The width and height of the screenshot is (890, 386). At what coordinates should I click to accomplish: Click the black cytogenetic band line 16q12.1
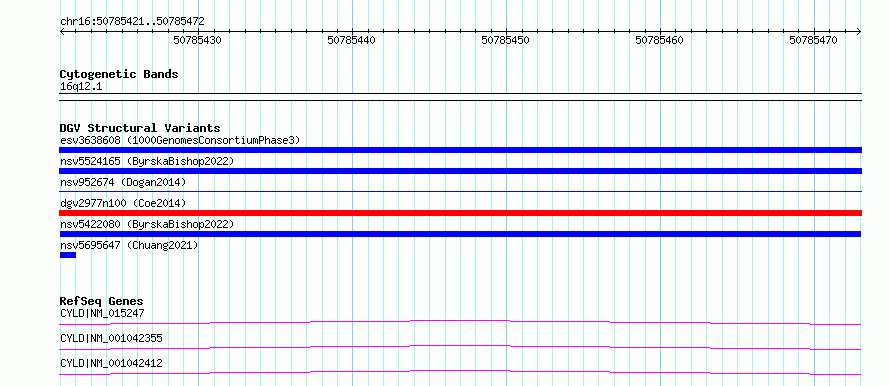pyautogui.click(x=460, y=97)
